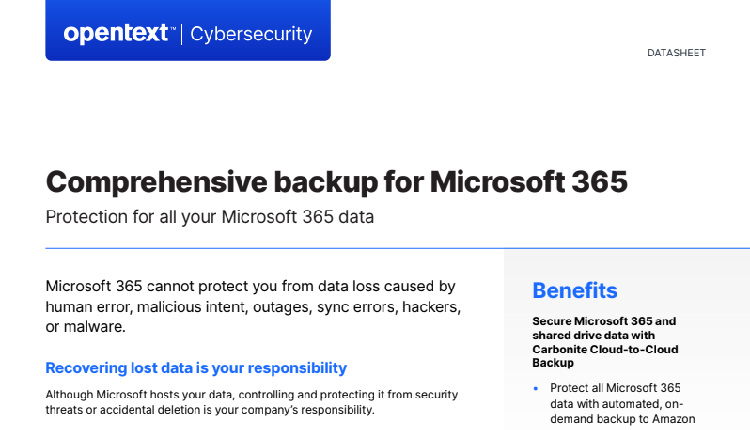
Task: Click the phrase "human error" in the intro paragraph
Action: (86, 307)
